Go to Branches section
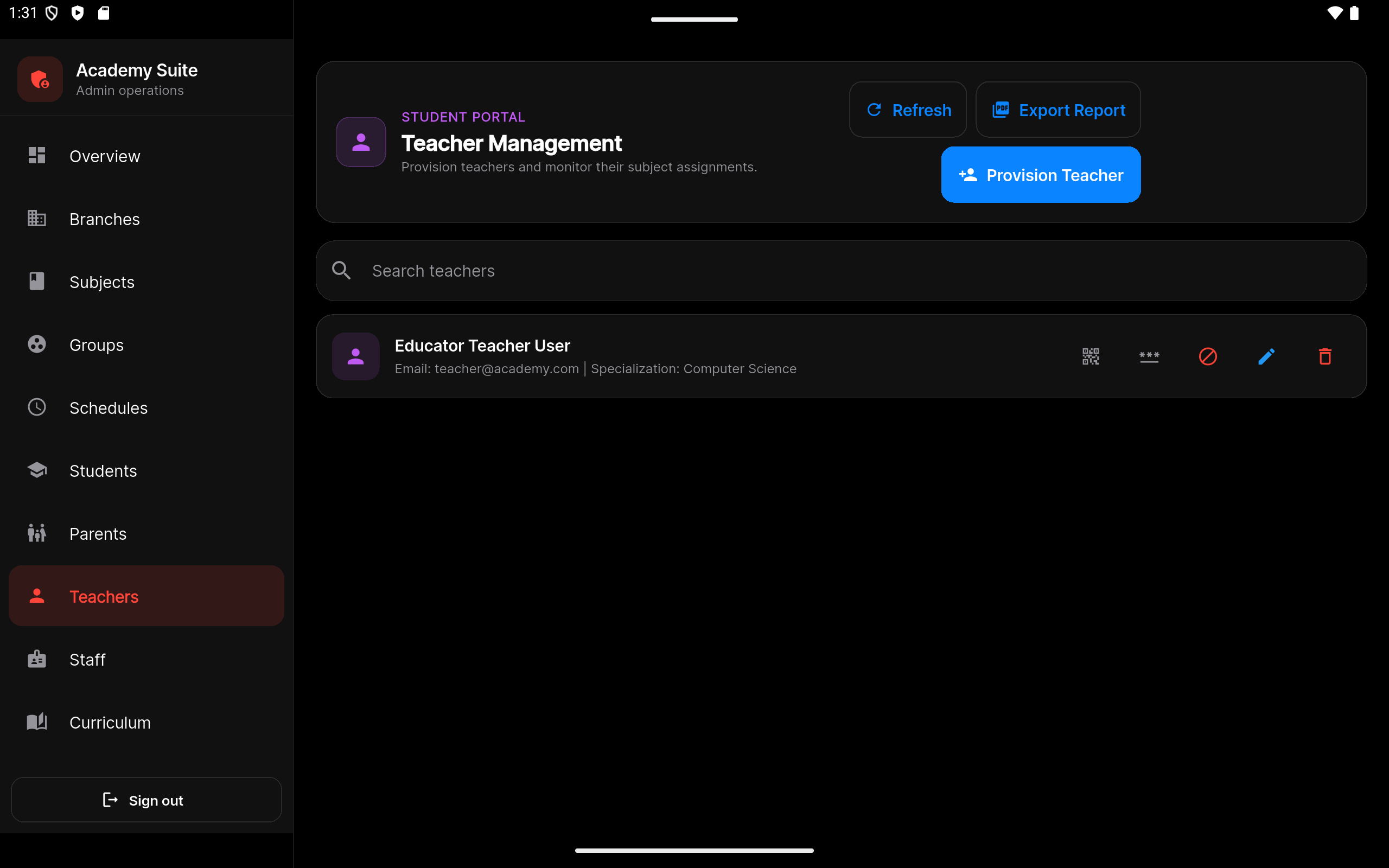The width and height of the screenshot is (1389, 868). coord(146,219)
